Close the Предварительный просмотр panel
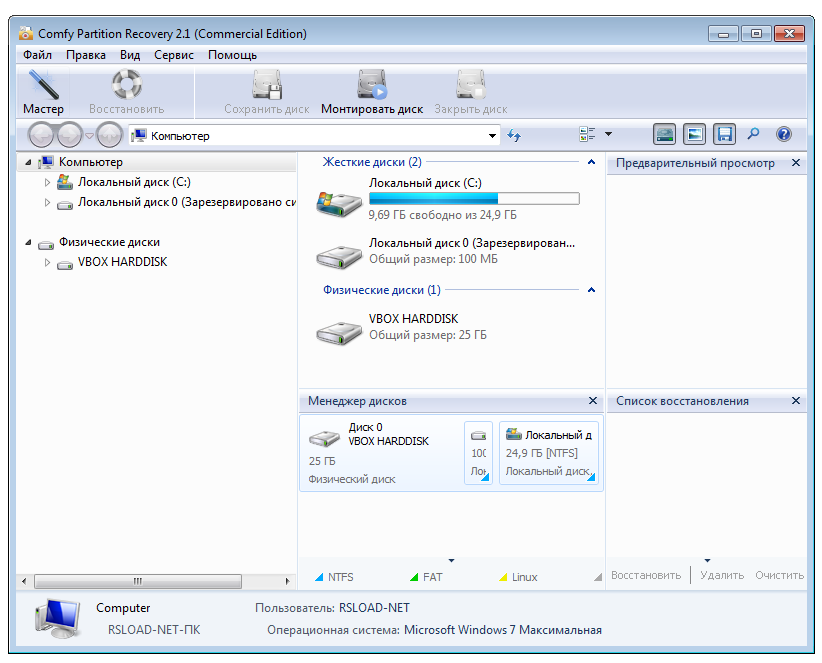The width and height of the screenshot is (822, 663). pyautogui.click(x=795, y=163)
